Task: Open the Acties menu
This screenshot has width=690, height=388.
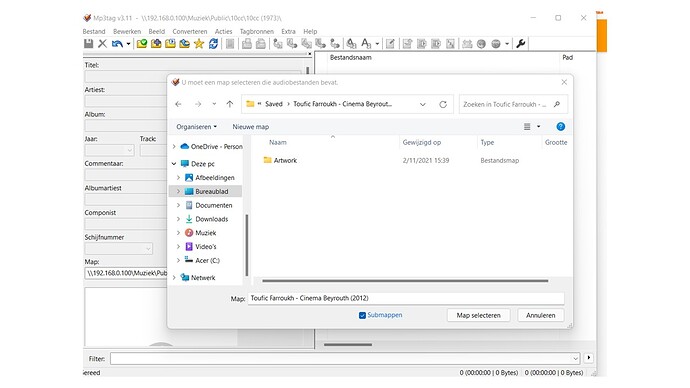Action: coord(224,32)
